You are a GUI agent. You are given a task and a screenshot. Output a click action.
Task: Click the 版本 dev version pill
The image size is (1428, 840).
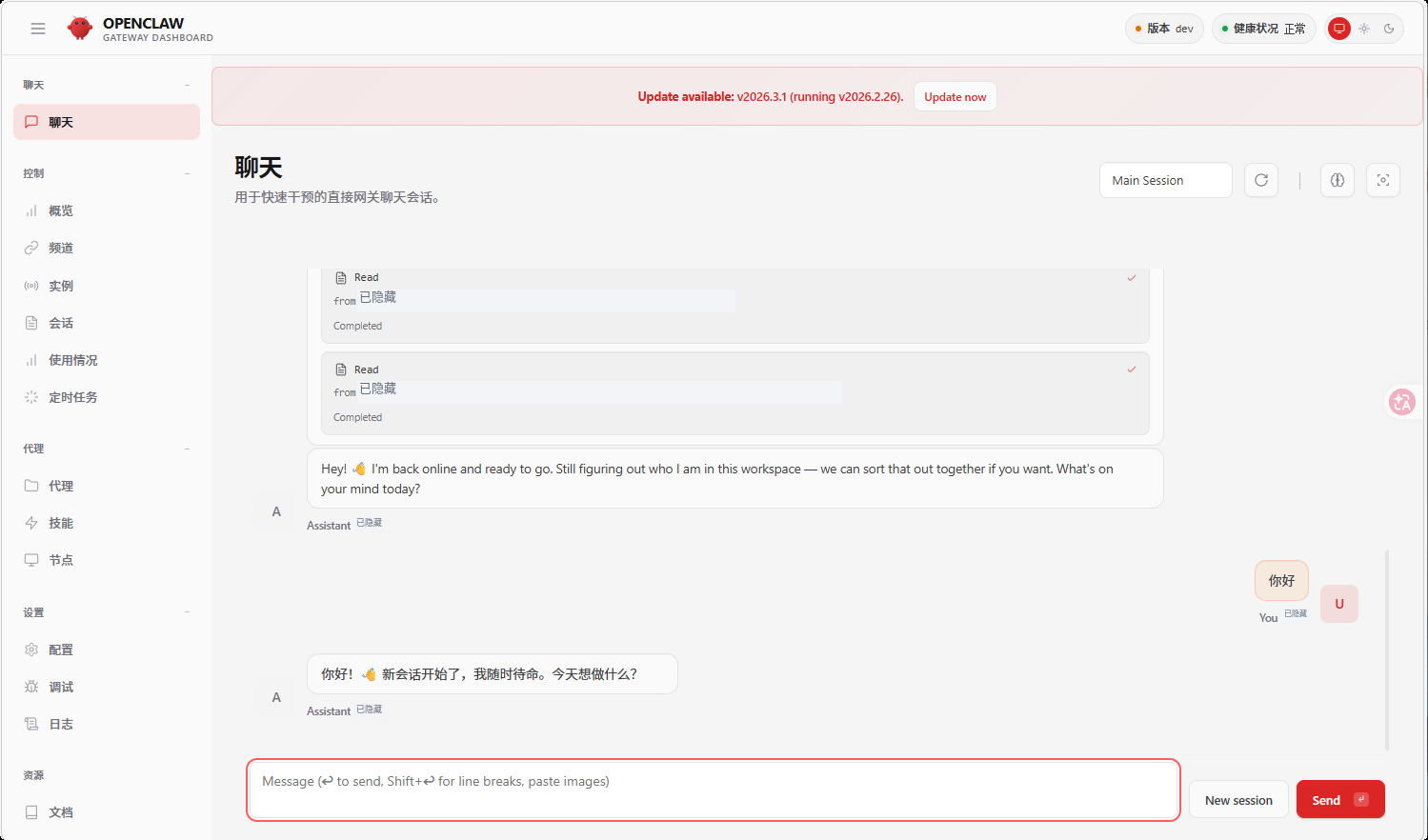[1164, 29]
